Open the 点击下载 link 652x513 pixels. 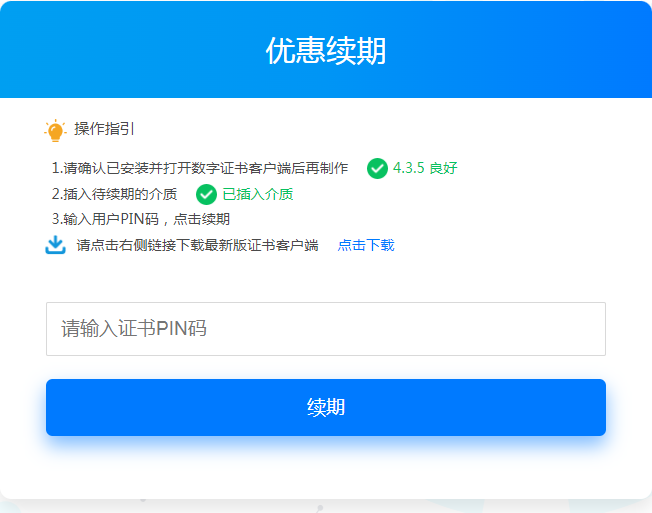tap(366, 245)
